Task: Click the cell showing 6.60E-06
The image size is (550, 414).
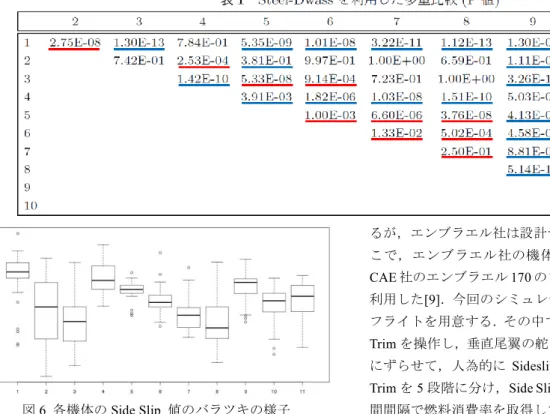Action: pos(397,115)
